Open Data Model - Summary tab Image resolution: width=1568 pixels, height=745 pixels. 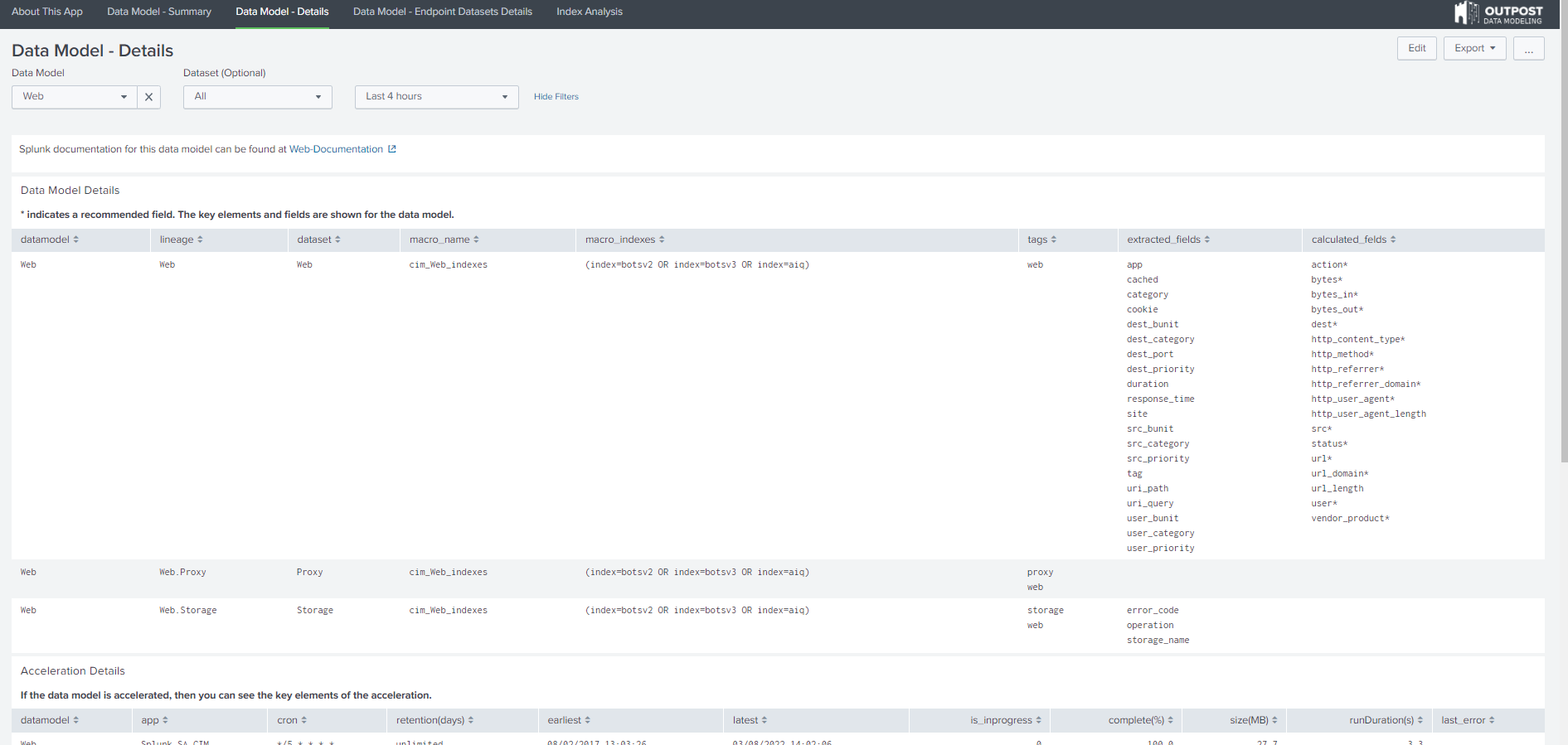[x=159, y=12]
